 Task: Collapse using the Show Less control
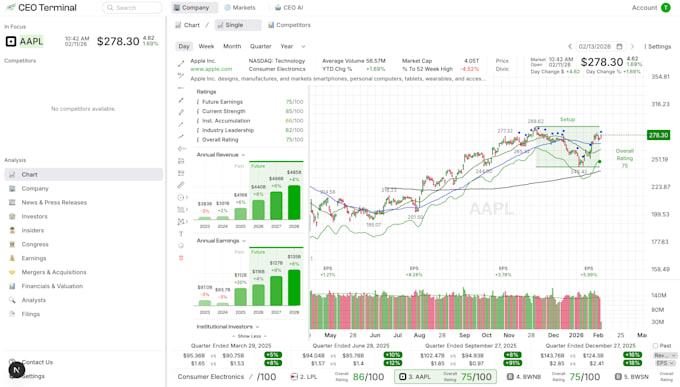[x=249, y=336]
